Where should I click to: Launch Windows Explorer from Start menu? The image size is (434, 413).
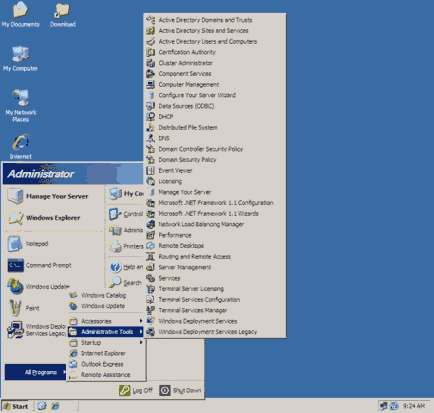pos(53,218)
